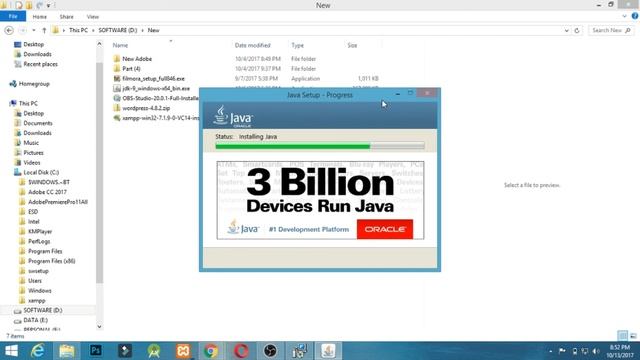Open OBS Studio from the taskbar
This screenshot has height=360, width=640.
270,351
